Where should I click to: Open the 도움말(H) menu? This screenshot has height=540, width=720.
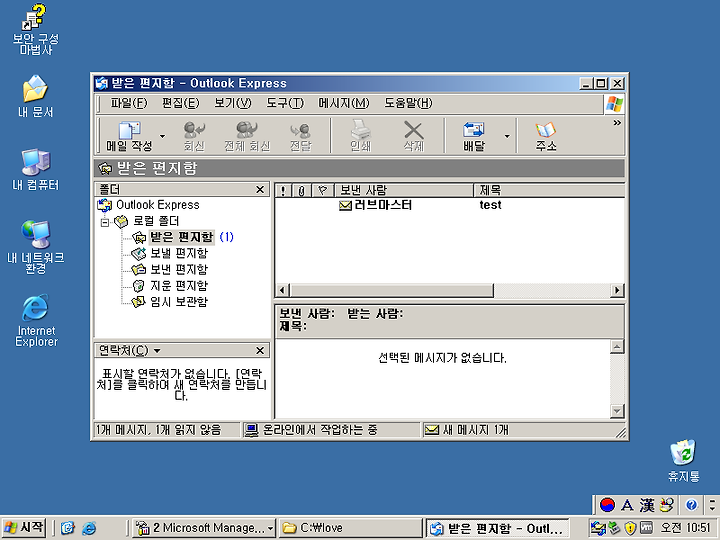point(408,103)
